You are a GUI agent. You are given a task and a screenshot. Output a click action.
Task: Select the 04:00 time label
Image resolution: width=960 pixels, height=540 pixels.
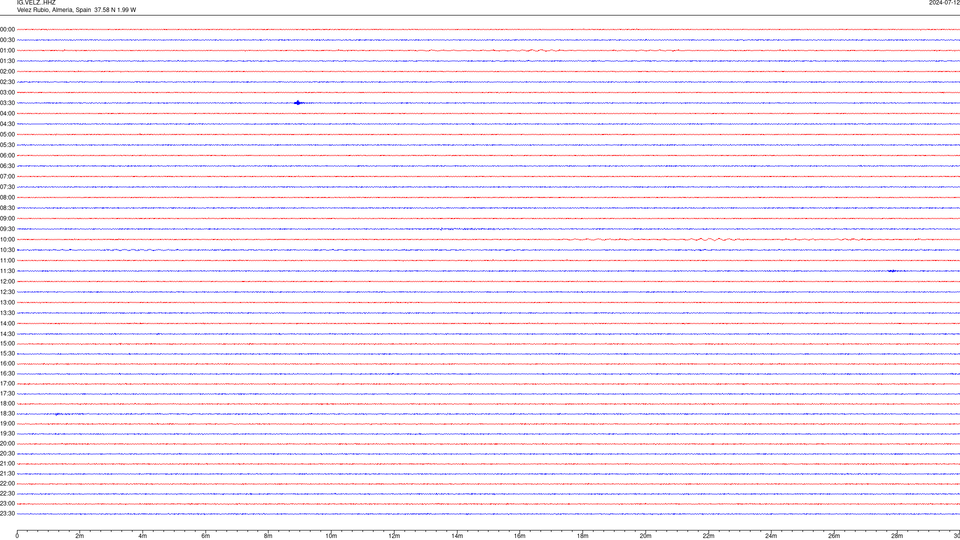pos(7,113)
